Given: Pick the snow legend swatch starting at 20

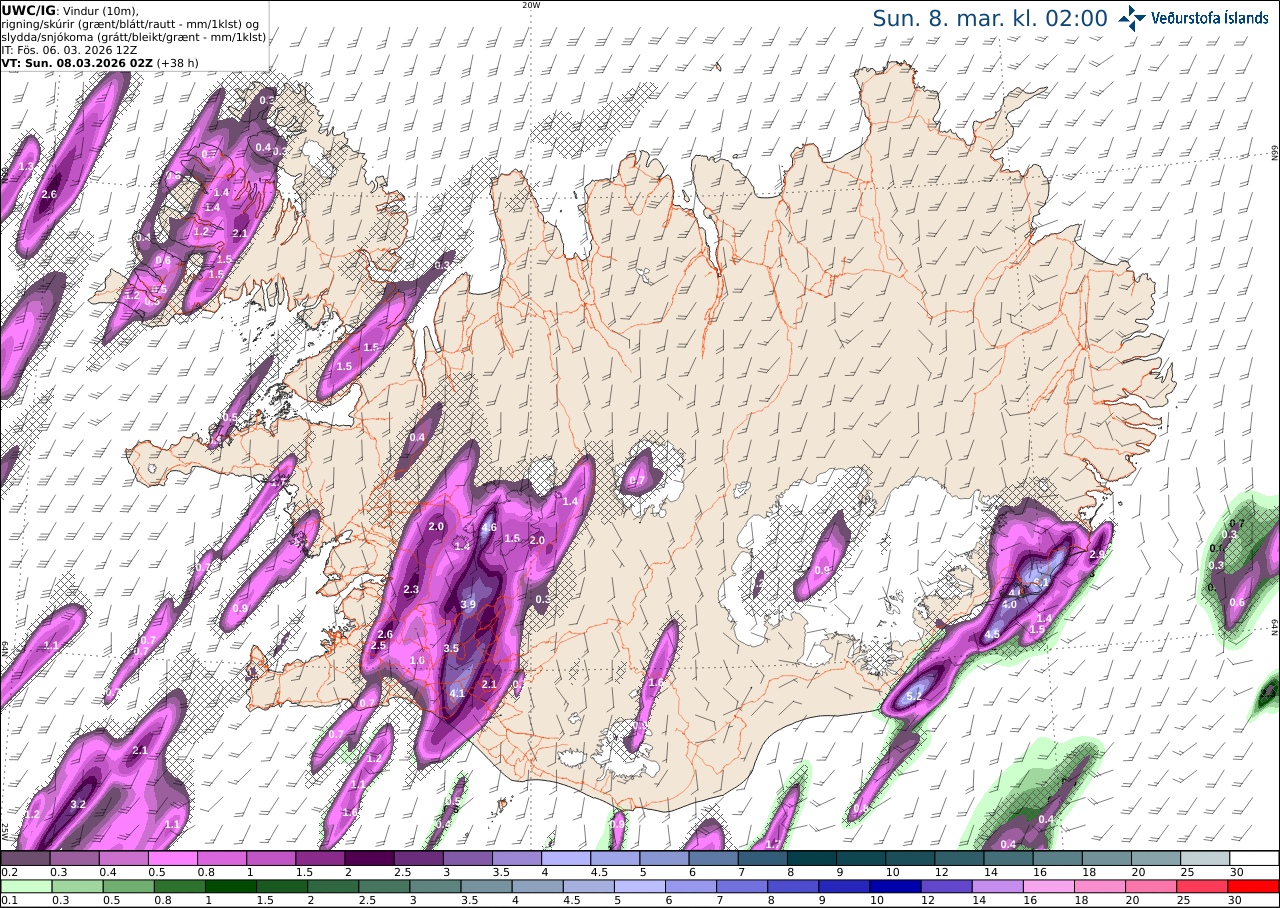Looking at the screenshot, I should pyautogui.click(x=1156, y=858).
